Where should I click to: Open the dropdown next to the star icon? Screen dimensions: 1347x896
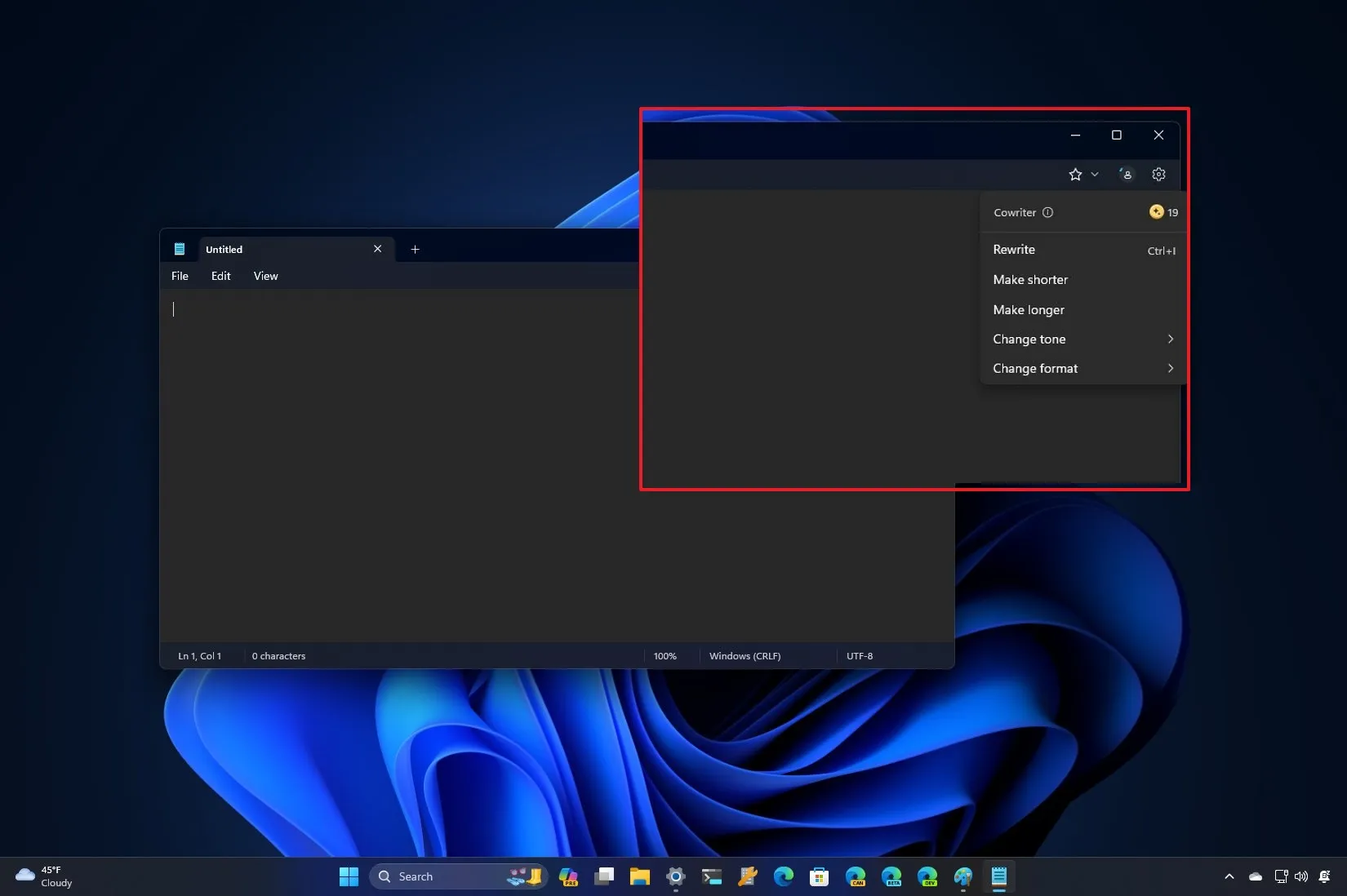pos(1095,174)
